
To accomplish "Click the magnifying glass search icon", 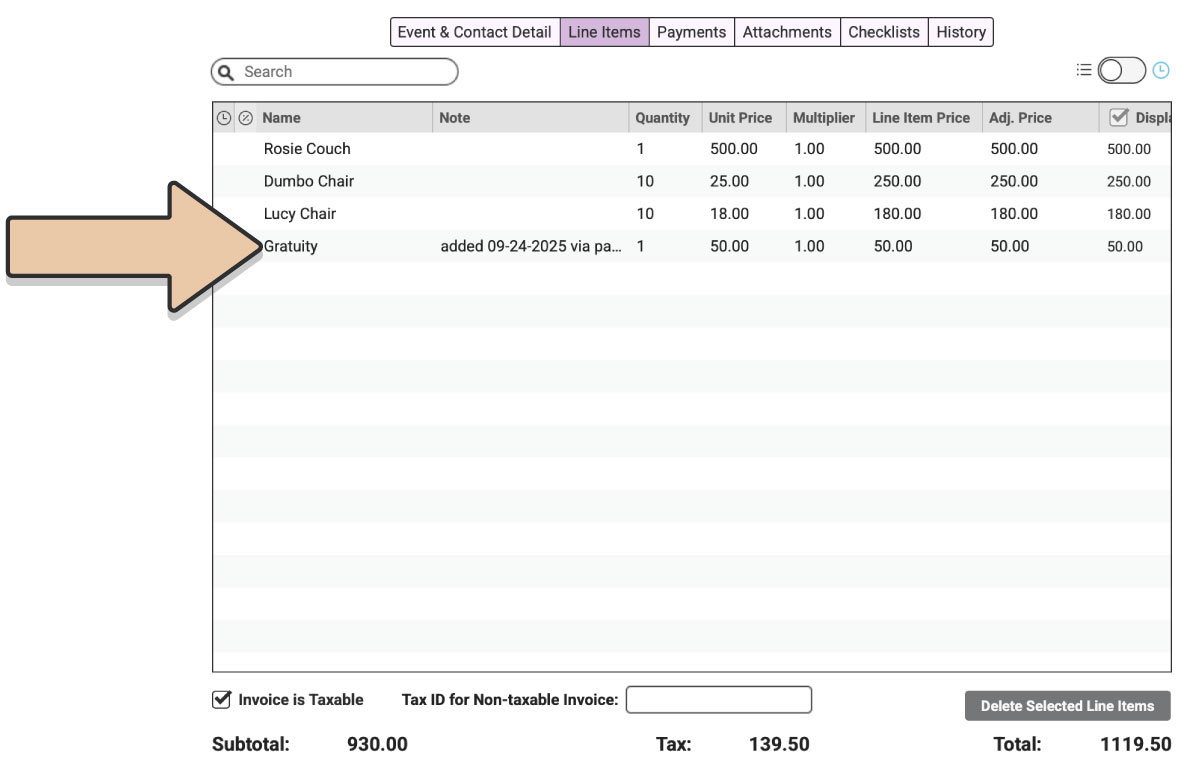I will pyautogui.click(x=226, y=72).
